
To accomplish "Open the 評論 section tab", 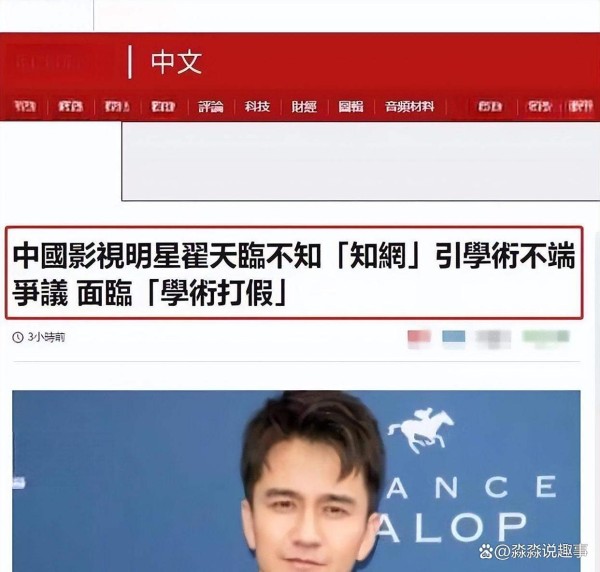I will click(x=210, y=106).
